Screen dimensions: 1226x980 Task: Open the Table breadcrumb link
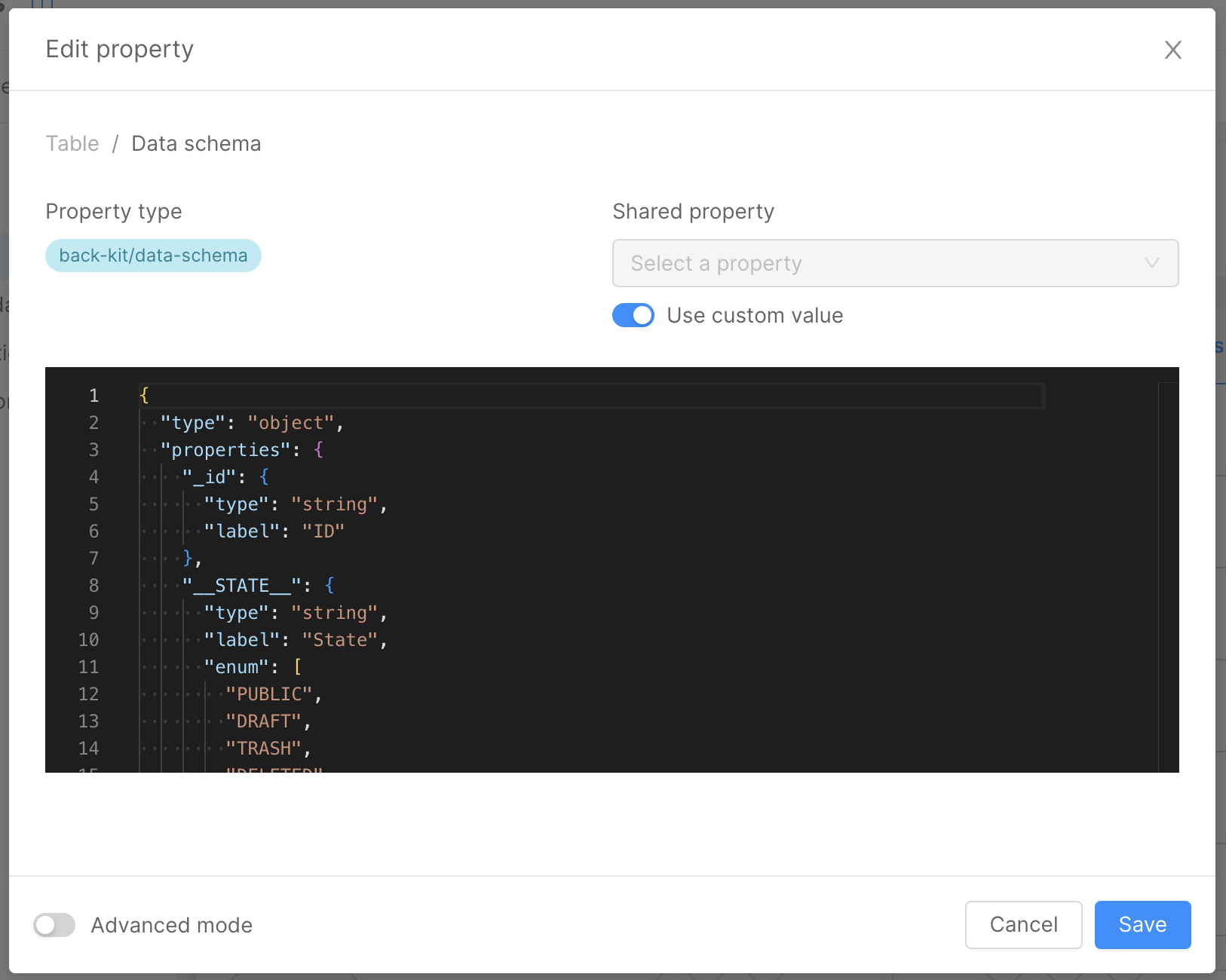(x=72, y=143)
